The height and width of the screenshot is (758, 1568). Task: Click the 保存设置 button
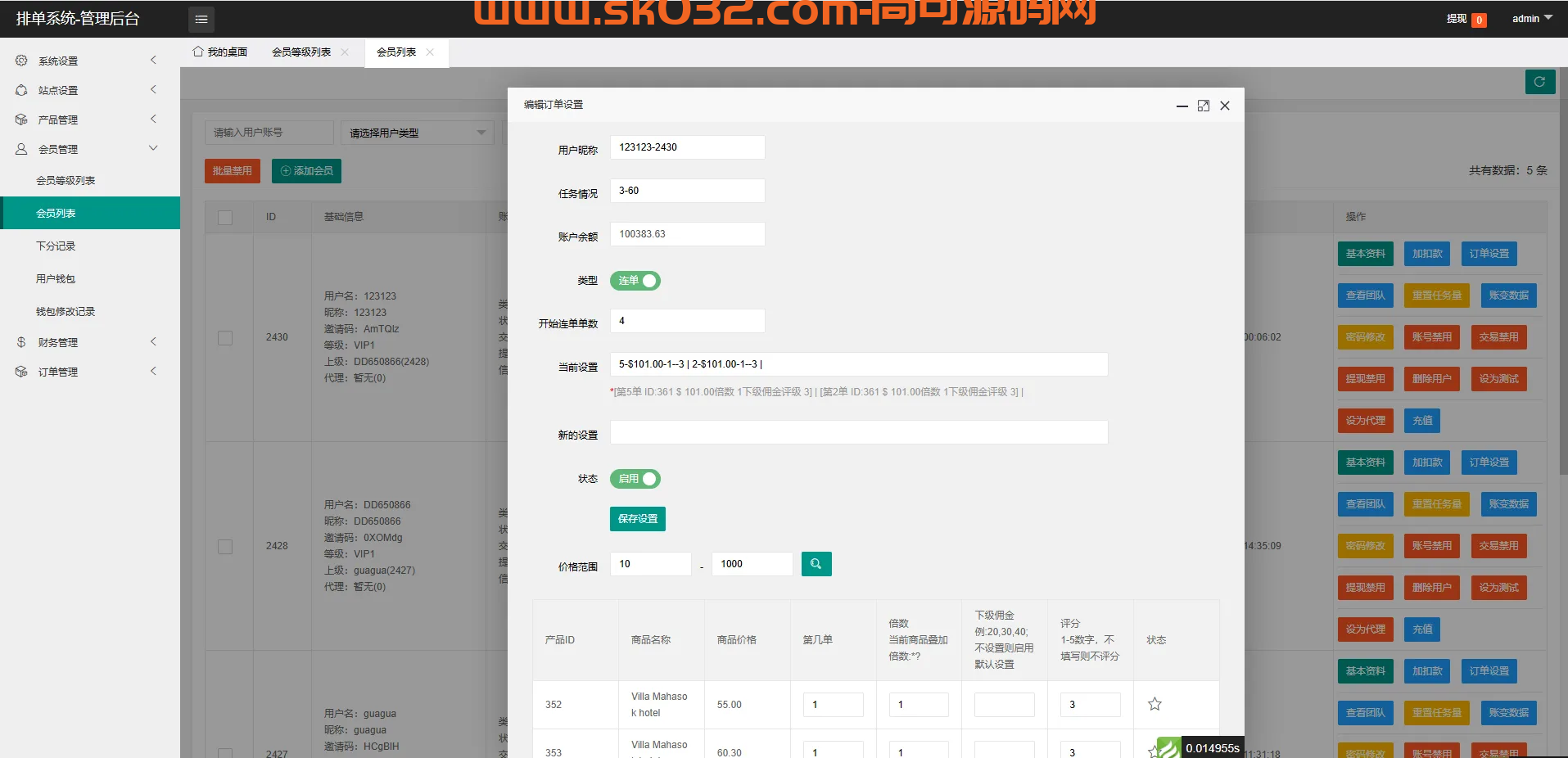click(637, 518)
